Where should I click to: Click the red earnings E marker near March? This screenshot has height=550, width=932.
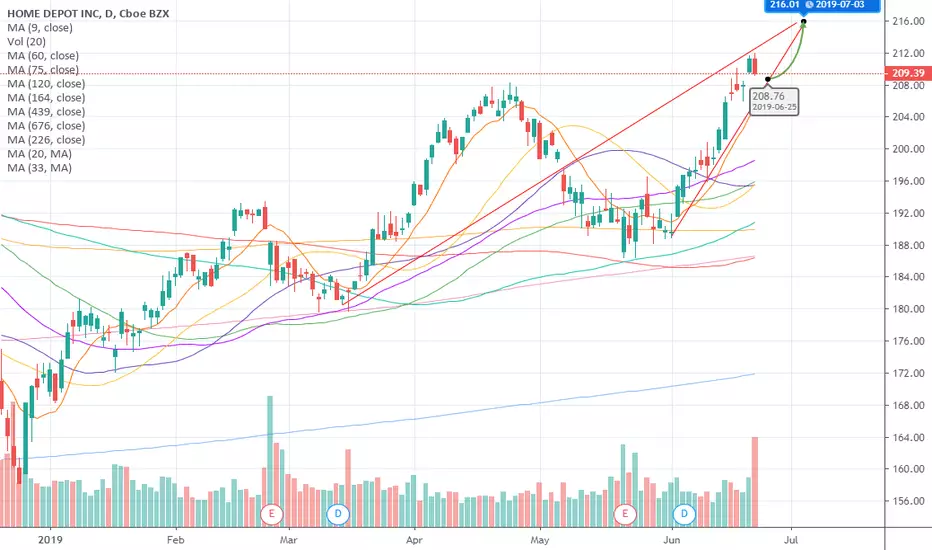coord(272,514)
